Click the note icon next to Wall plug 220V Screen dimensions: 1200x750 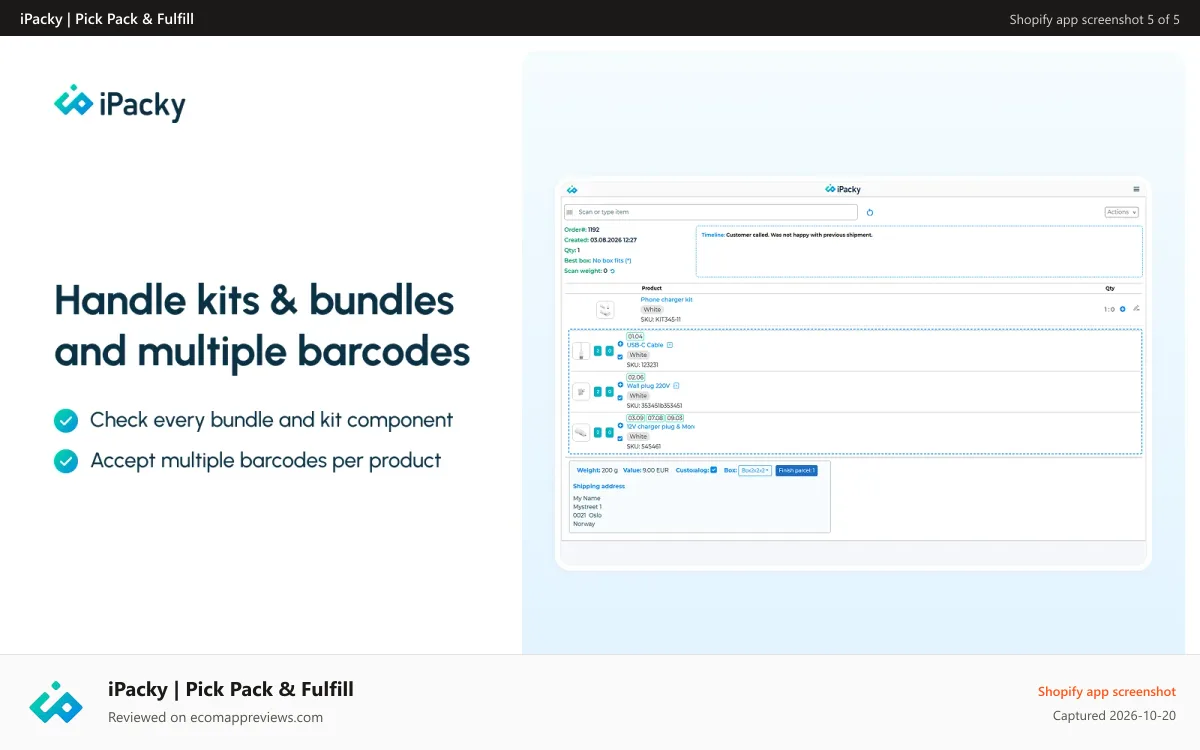(676, 386)
